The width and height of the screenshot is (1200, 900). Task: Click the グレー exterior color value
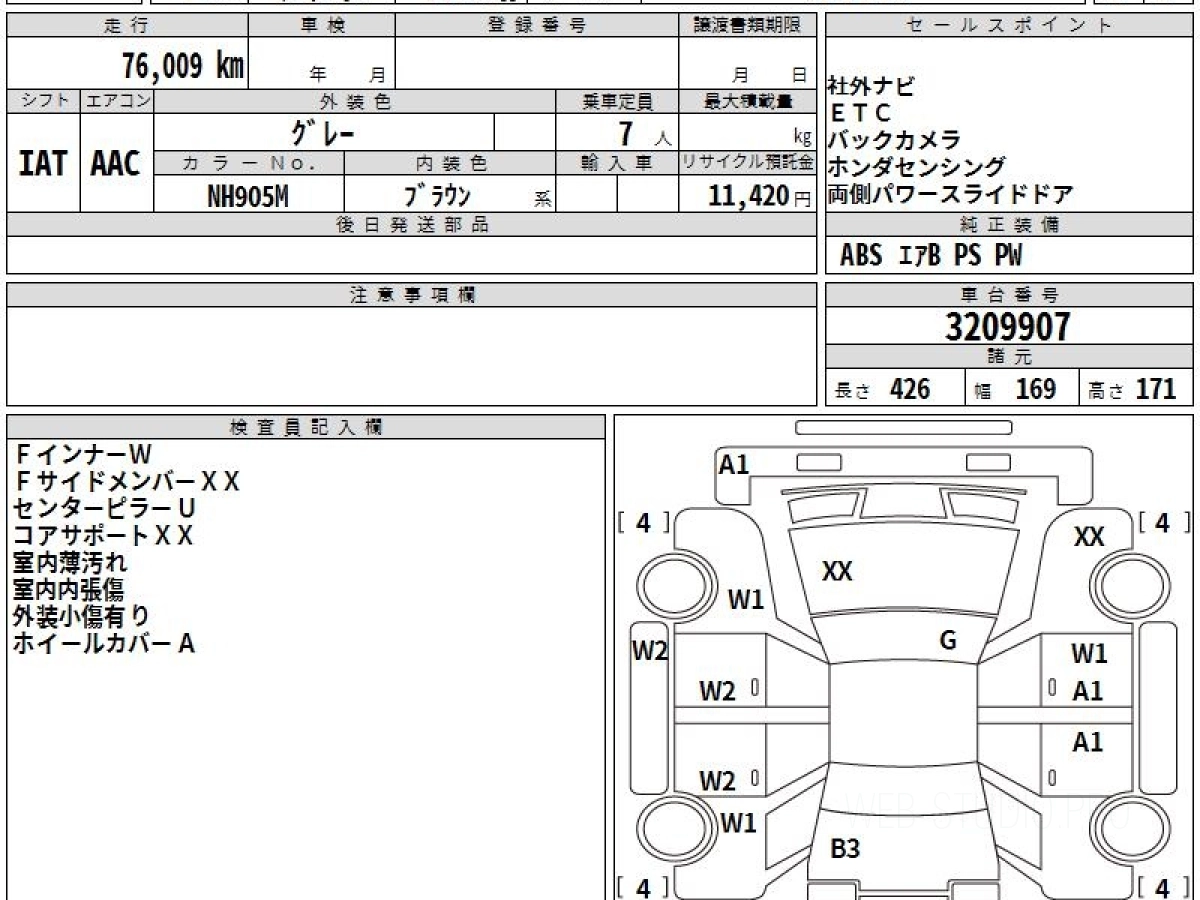[x=323, y=132]
